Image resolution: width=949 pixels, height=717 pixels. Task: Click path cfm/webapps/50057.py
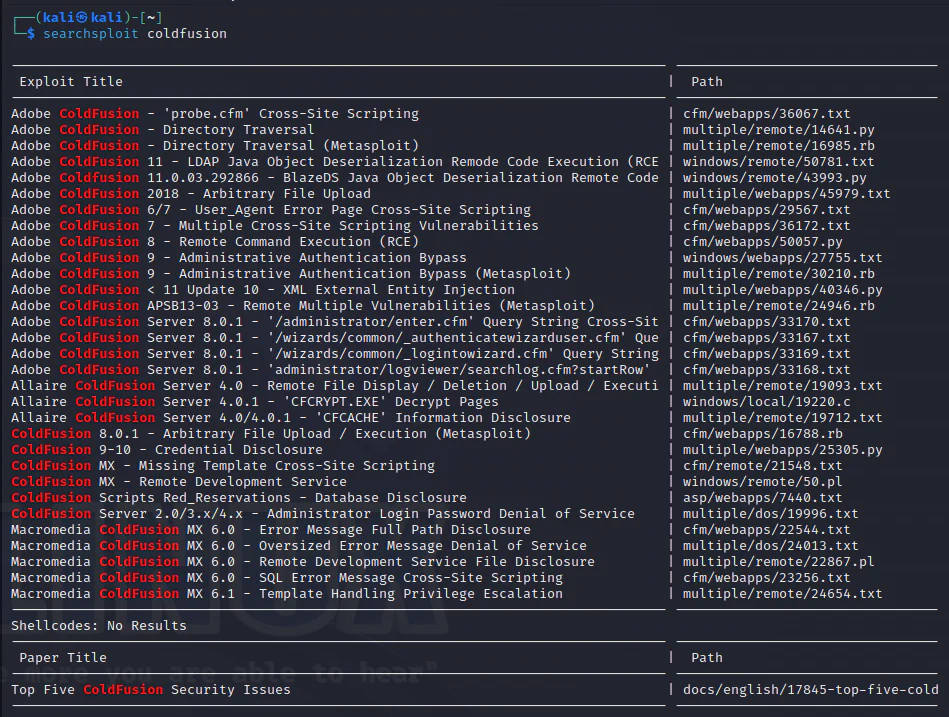click(763, 242)
